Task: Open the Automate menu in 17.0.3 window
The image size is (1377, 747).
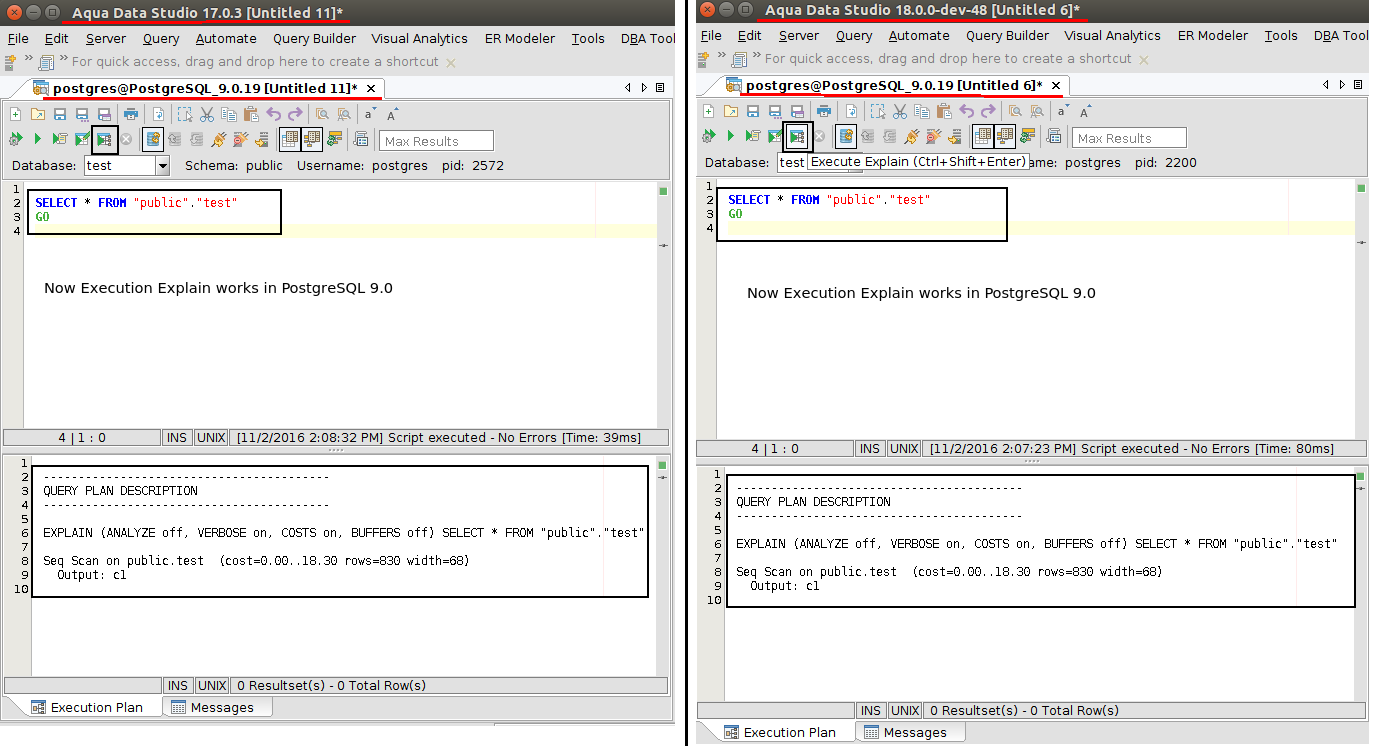Action: 226,39
